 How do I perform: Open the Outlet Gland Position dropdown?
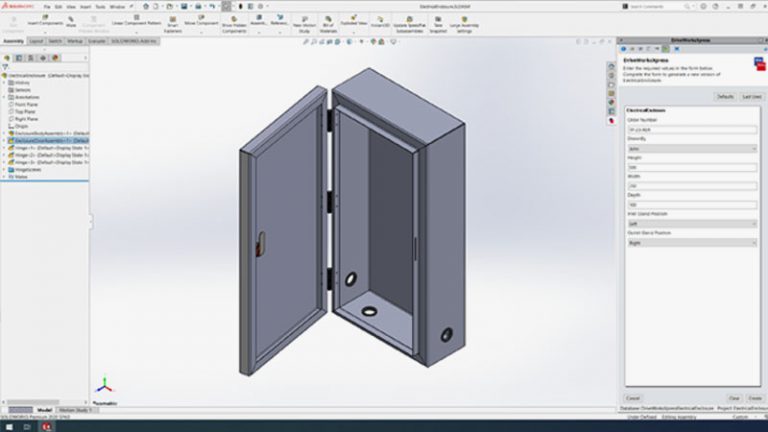(x=692, y=243)
